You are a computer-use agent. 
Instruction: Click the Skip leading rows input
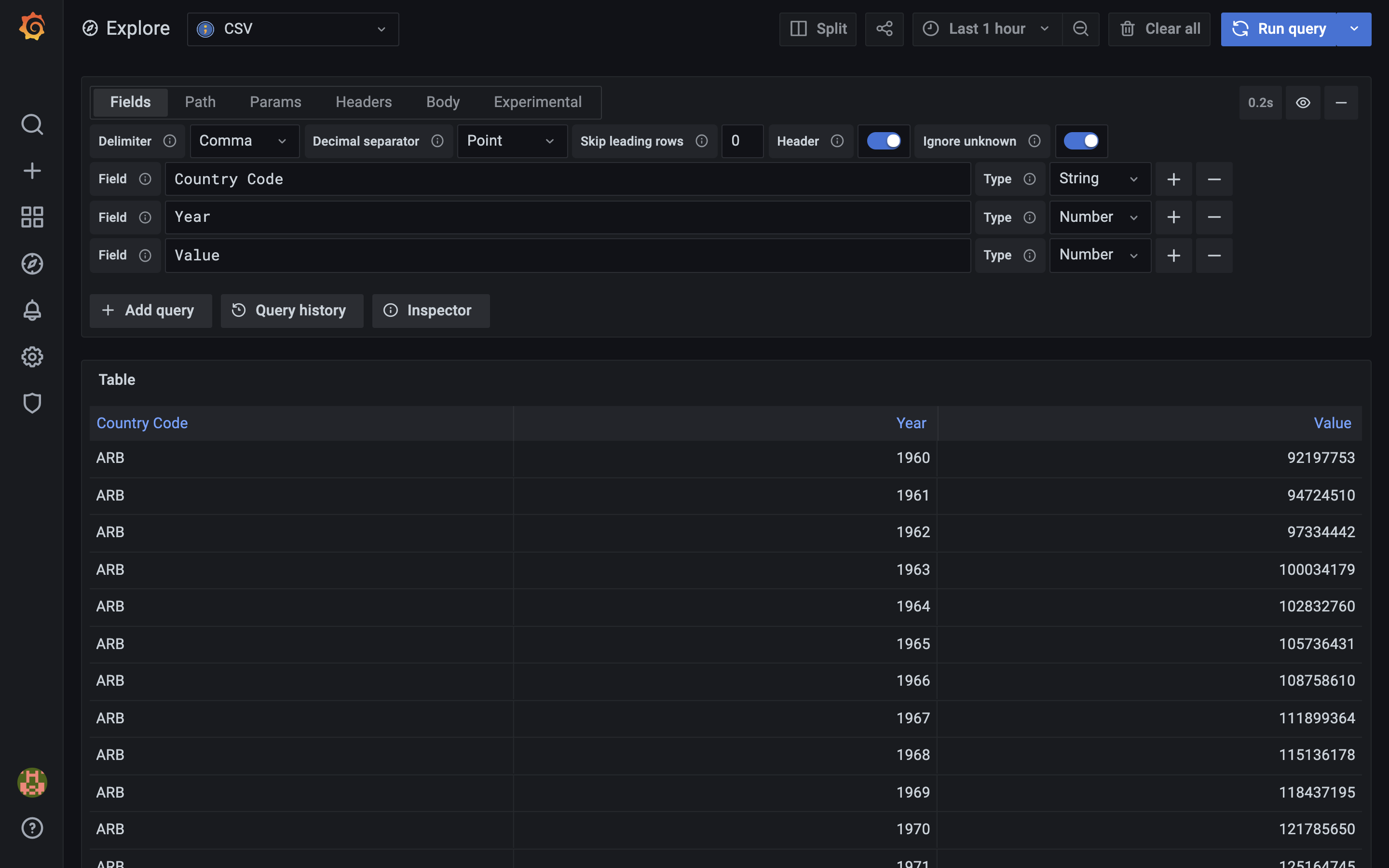[x=742, y=141]
